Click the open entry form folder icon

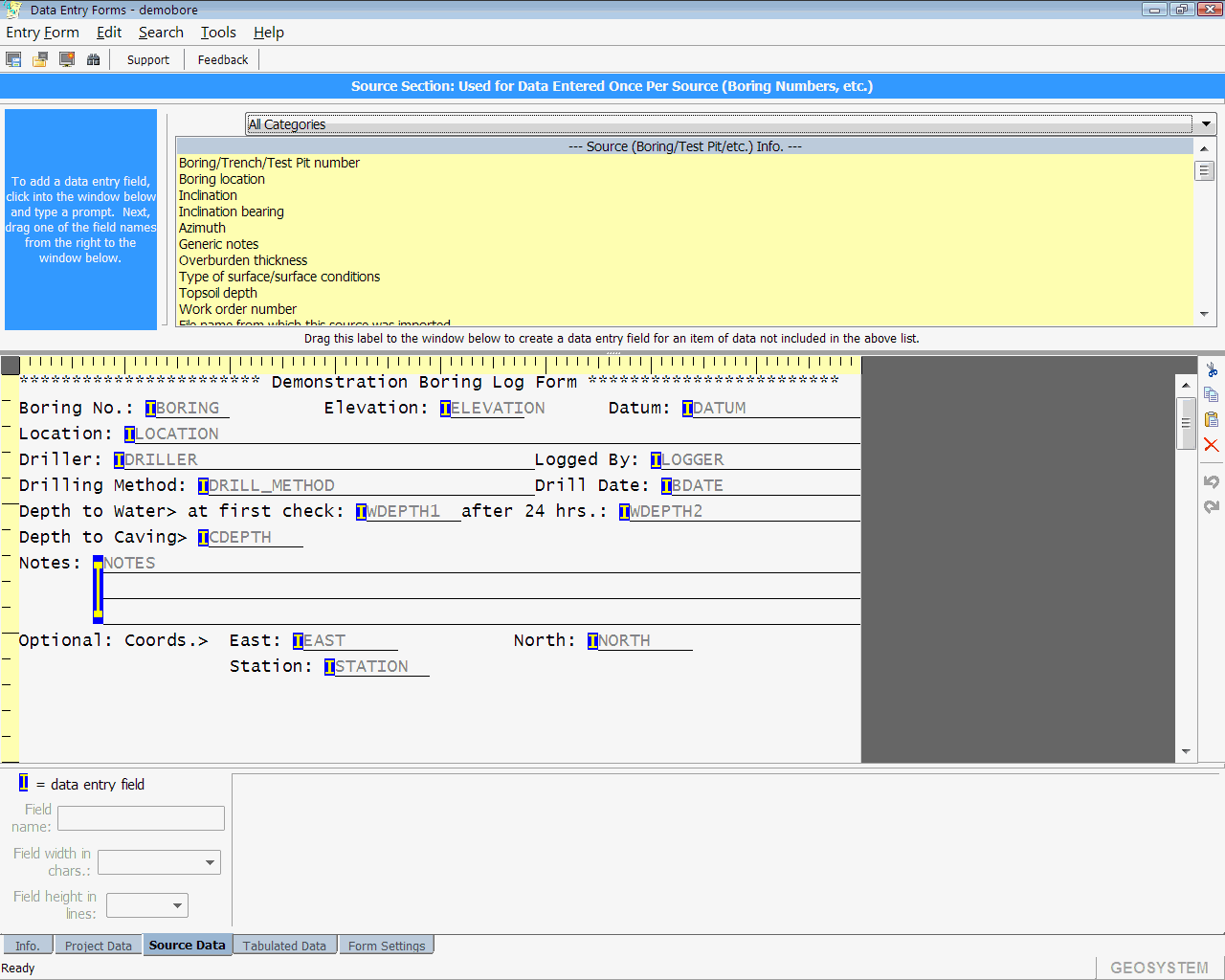(40, 59)
